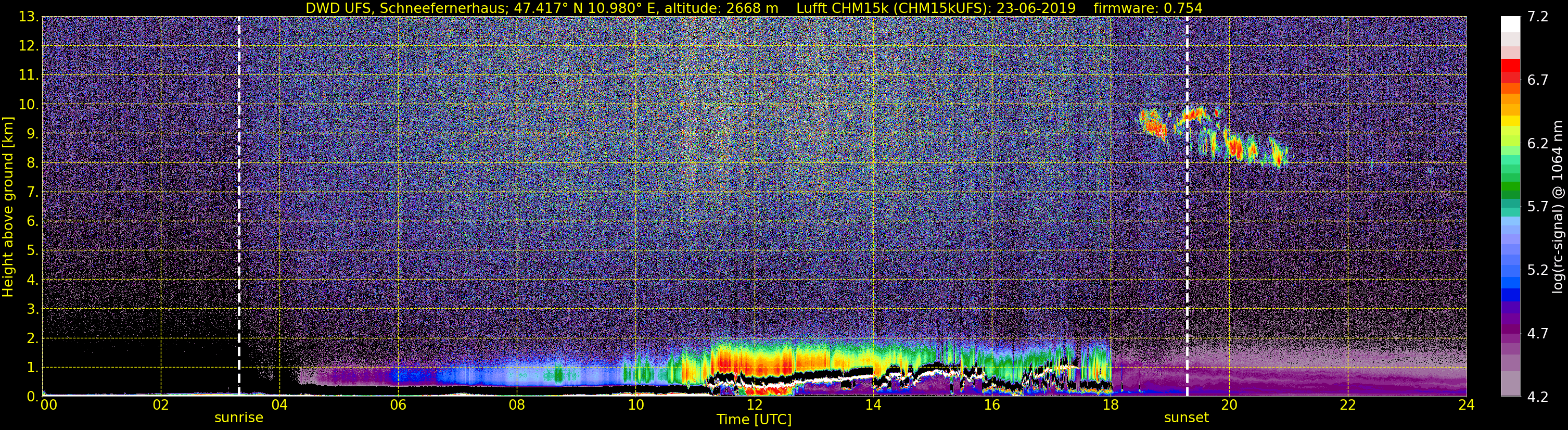The width and height of the screenshot is (1568, 430).
Task: Click the time axis tick label '04'
Action: pyautogui.click(x=279, y=406)
